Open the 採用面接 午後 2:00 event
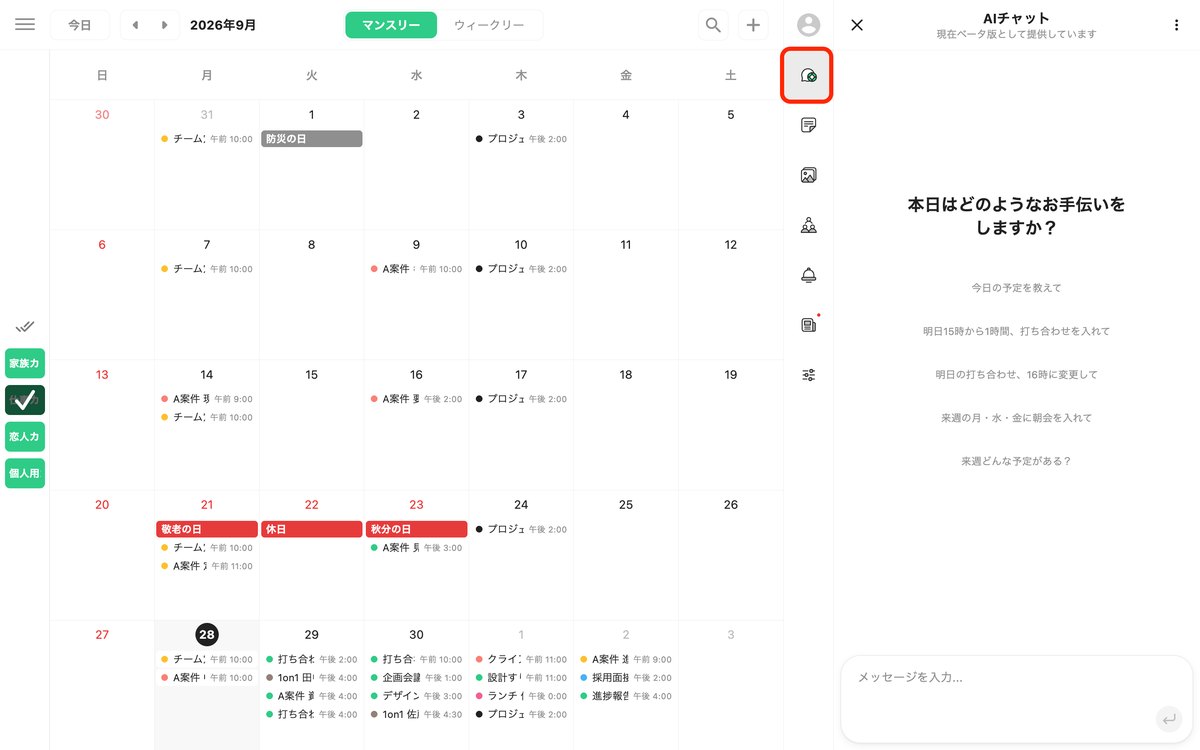 (x=626, y=678)
